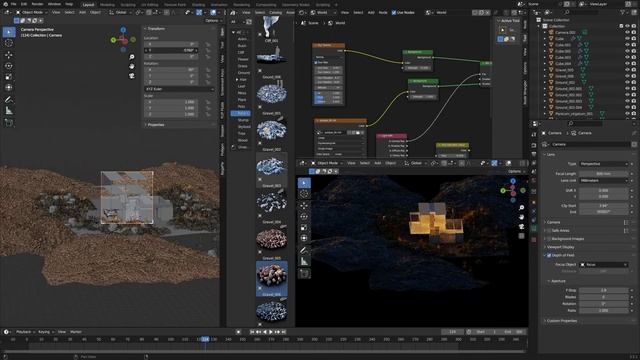The width and height of the screenshot is (640, 360).
Task: Select the Measure tool in left viewport
Action: [x=9, y=111]
